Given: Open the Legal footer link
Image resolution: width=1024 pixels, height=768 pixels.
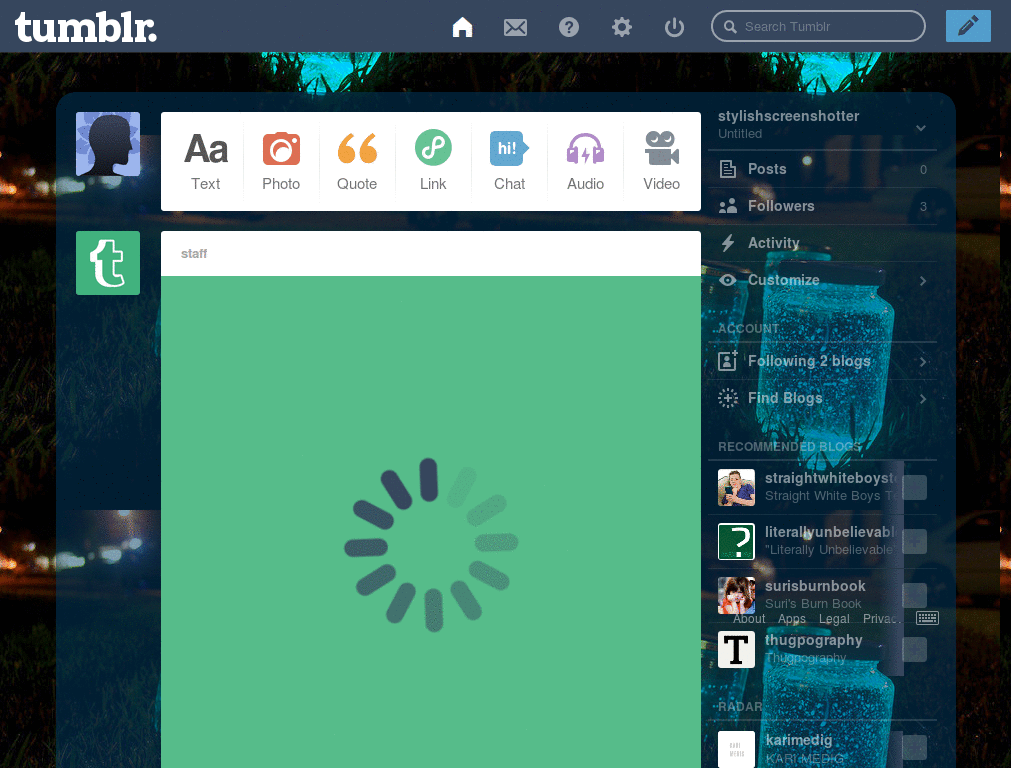Looking at the screenshot, I should [834, 618].
